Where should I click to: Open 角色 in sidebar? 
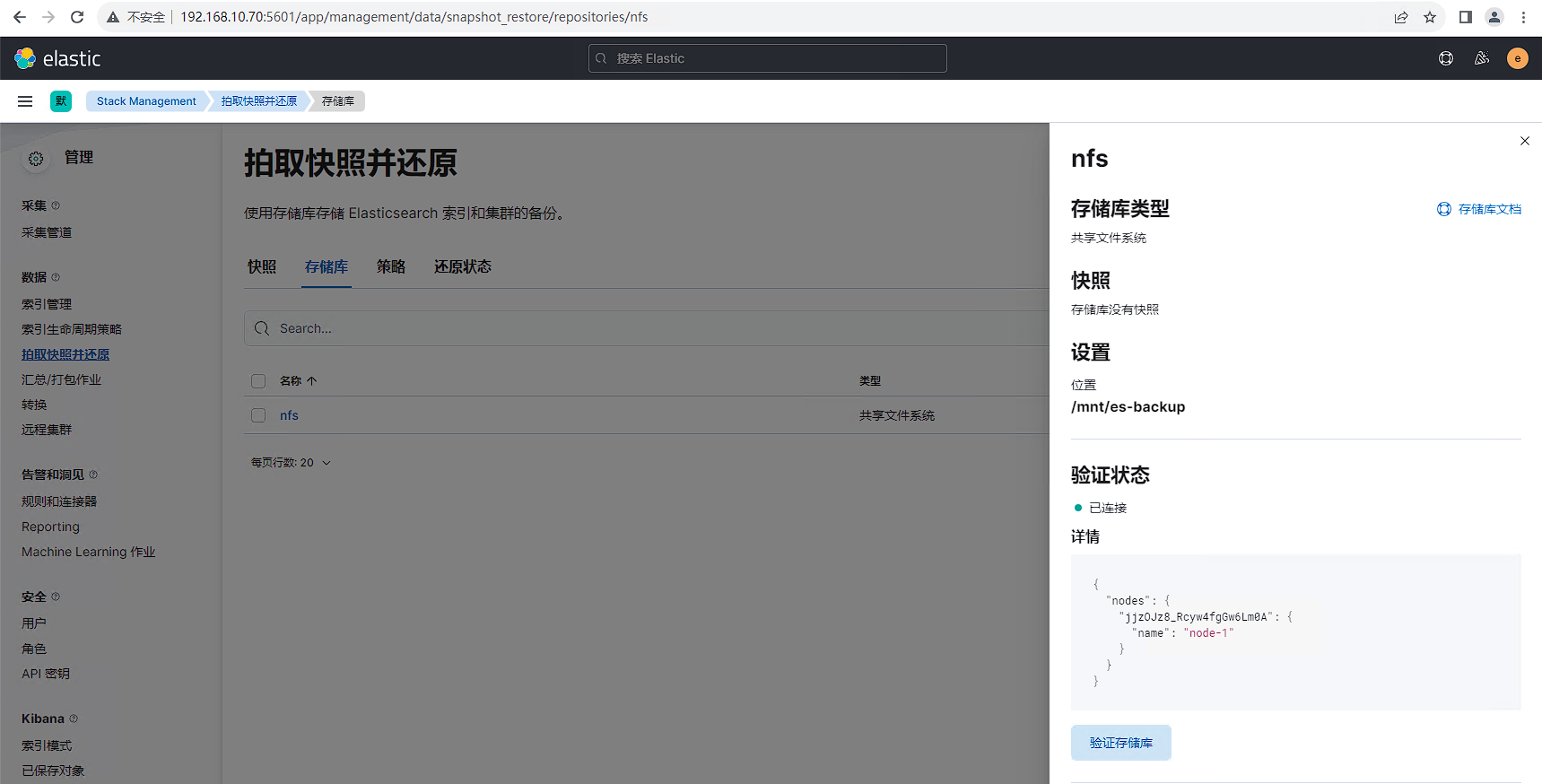click(x=34, y=649)
